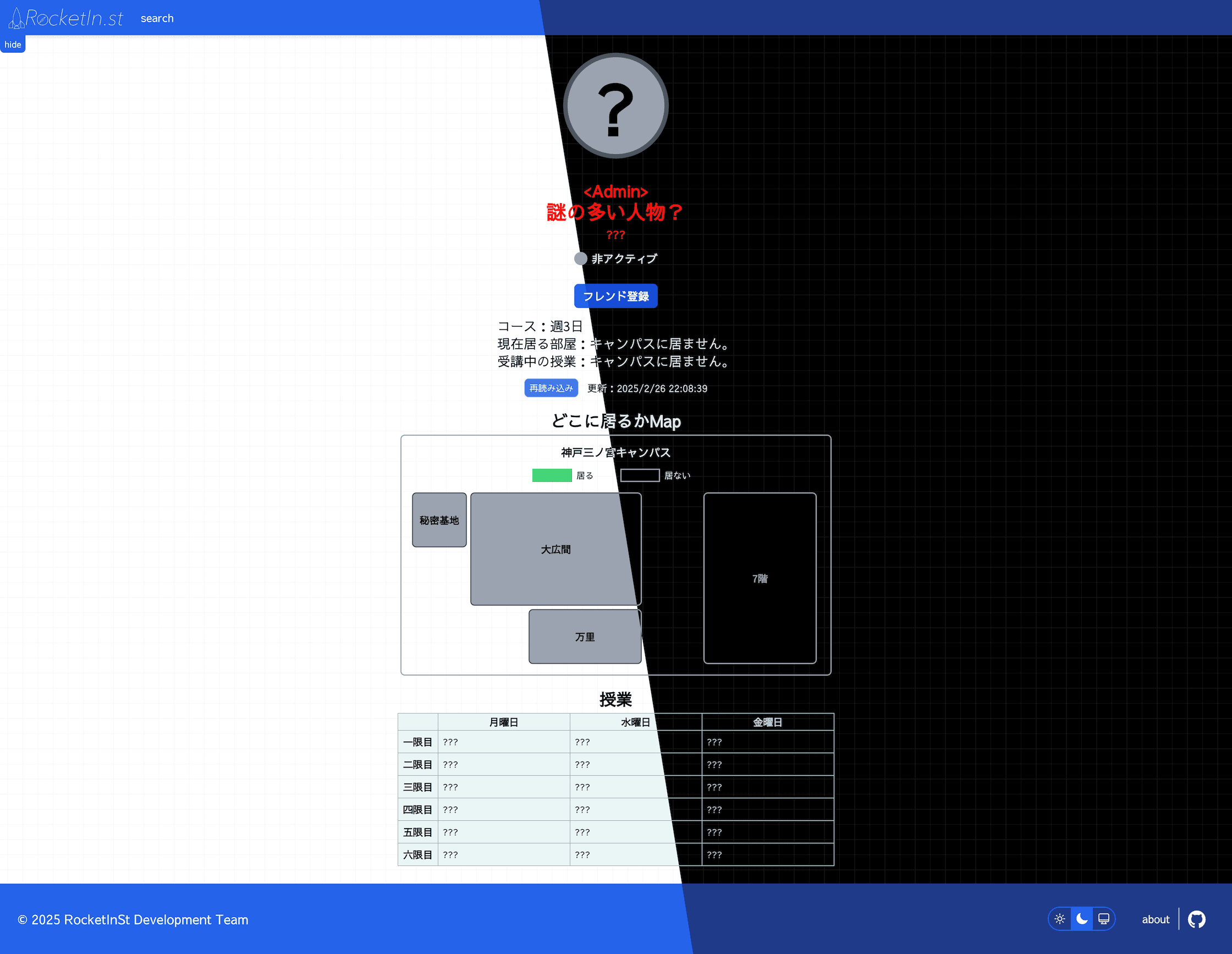The image size is (1232, 954).
Task: Enable dark mode with the moon icon
Action: pos(1081,918)
